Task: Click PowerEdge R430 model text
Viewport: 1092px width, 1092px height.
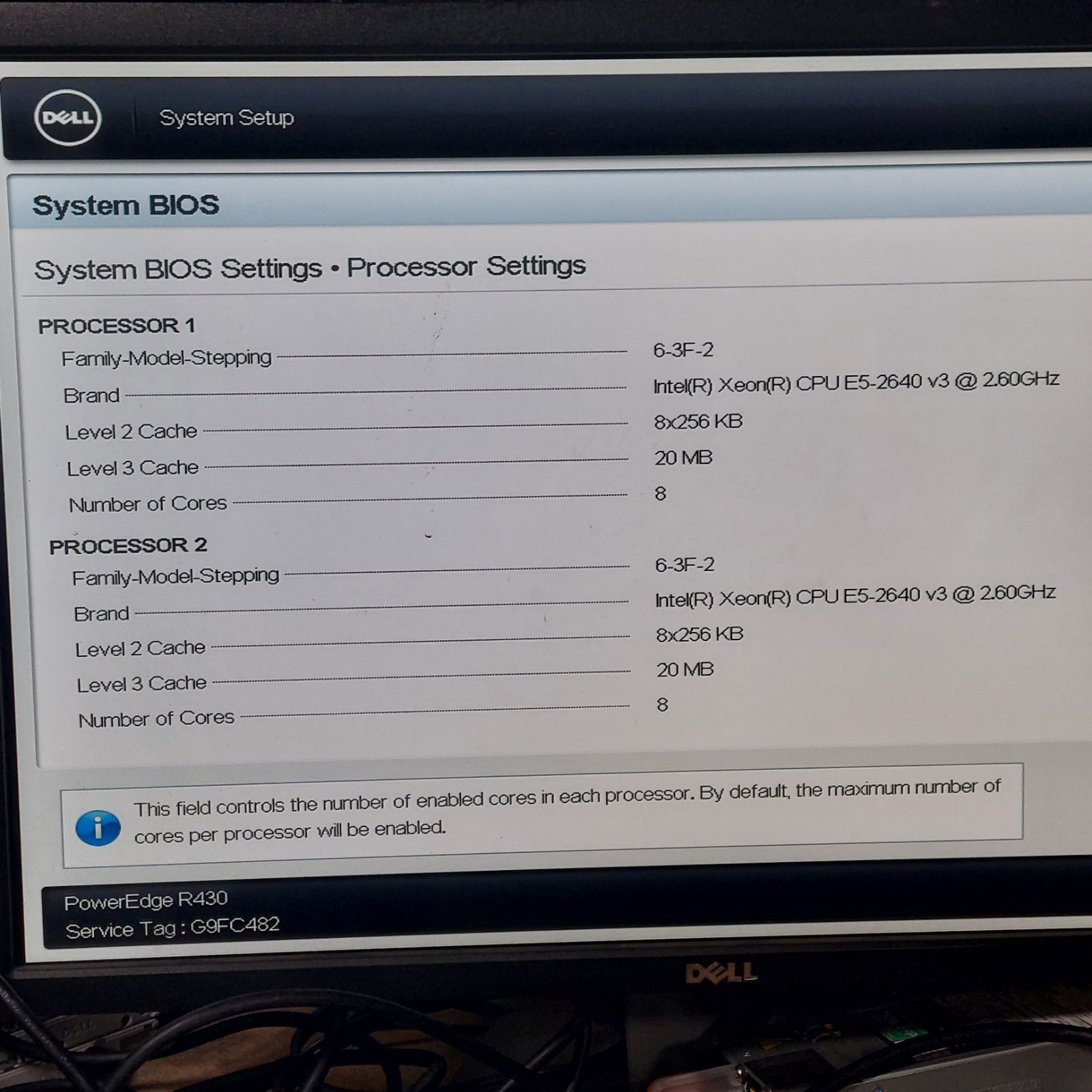Action: (x=145, y=901)
